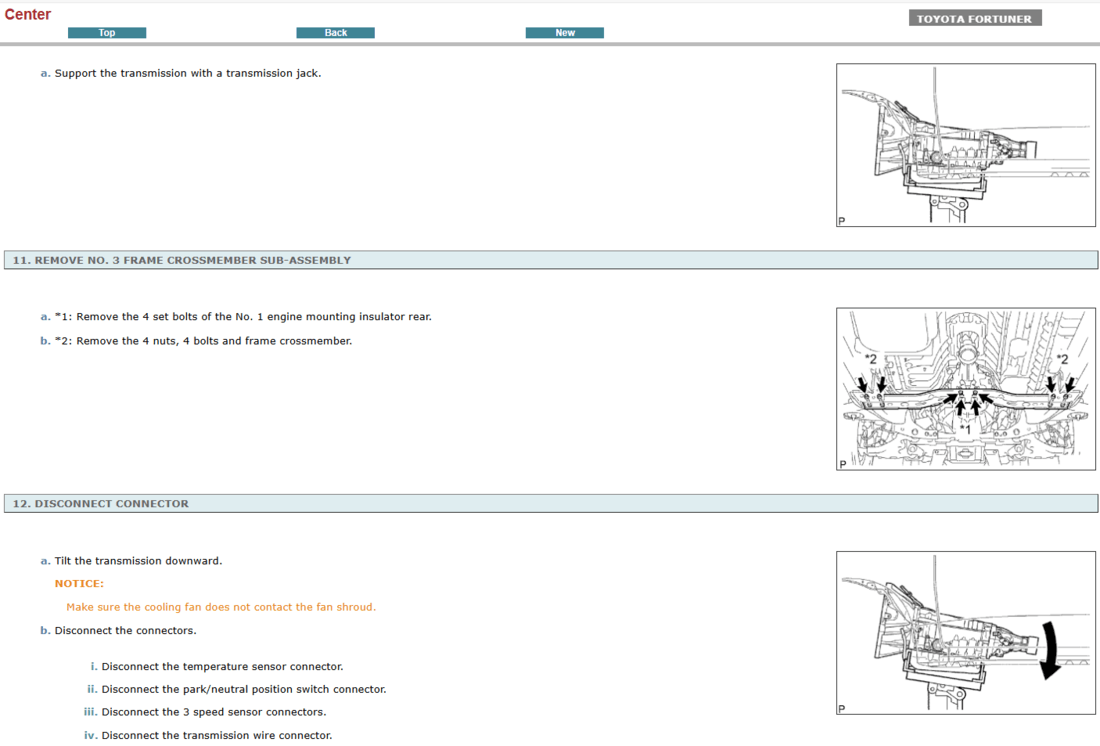Click the New button
The image size is (1100, 746).
564,33
